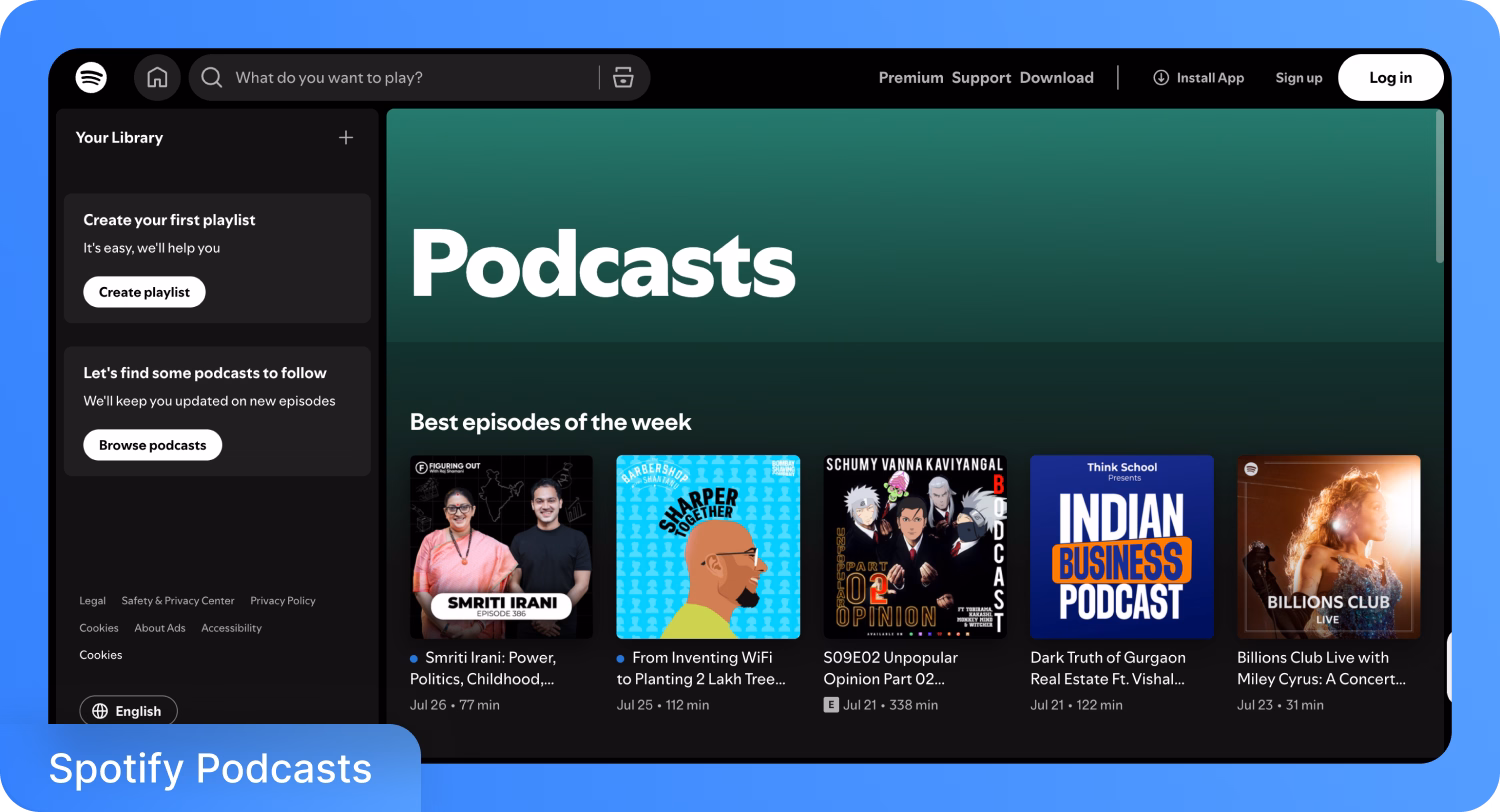Click "Jul 21 • 122 min" text
This screenshot has width=1500, height=812.
coord(1076,705)
